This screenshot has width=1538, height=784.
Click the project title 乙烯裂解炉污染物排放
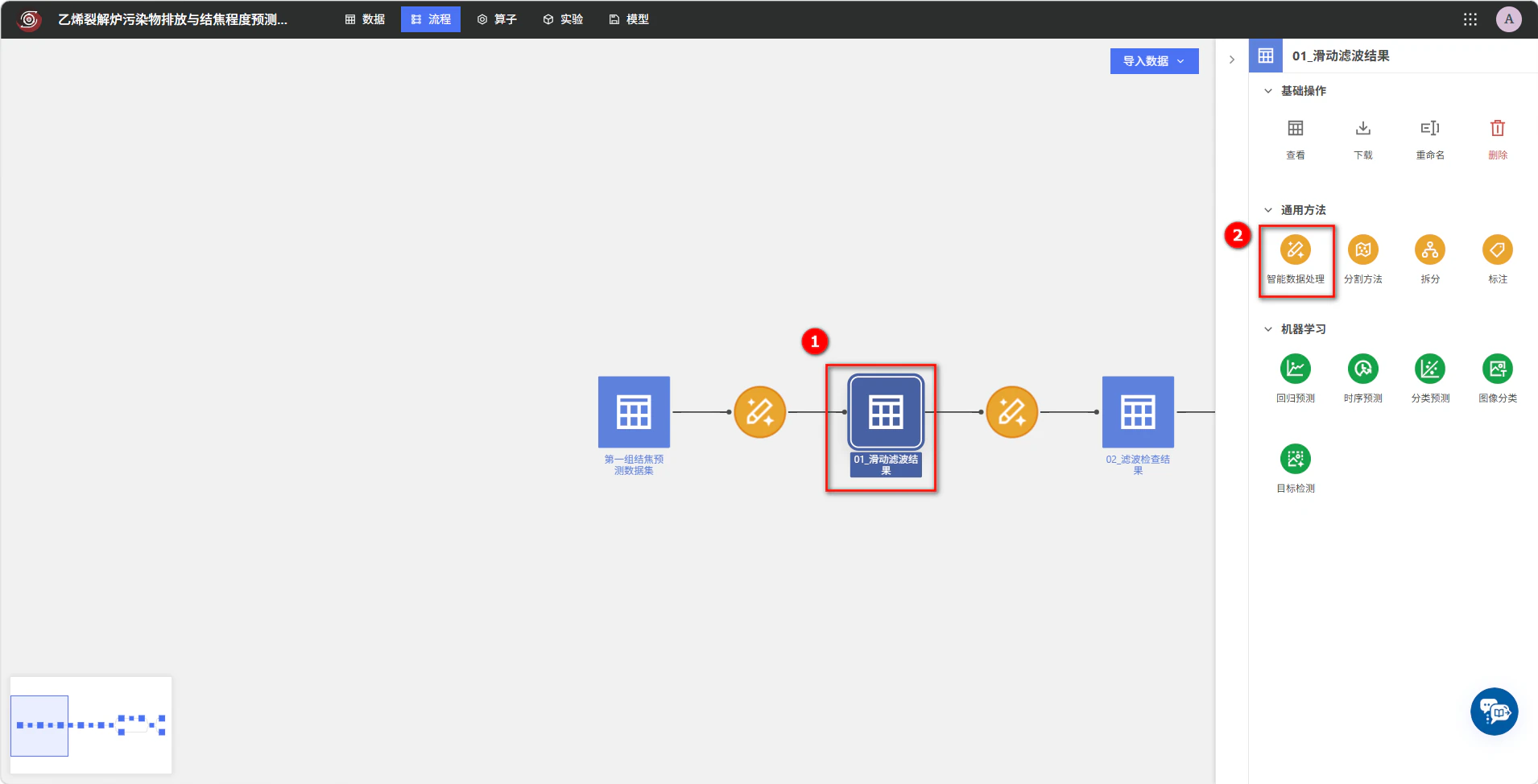coord(172,19)
